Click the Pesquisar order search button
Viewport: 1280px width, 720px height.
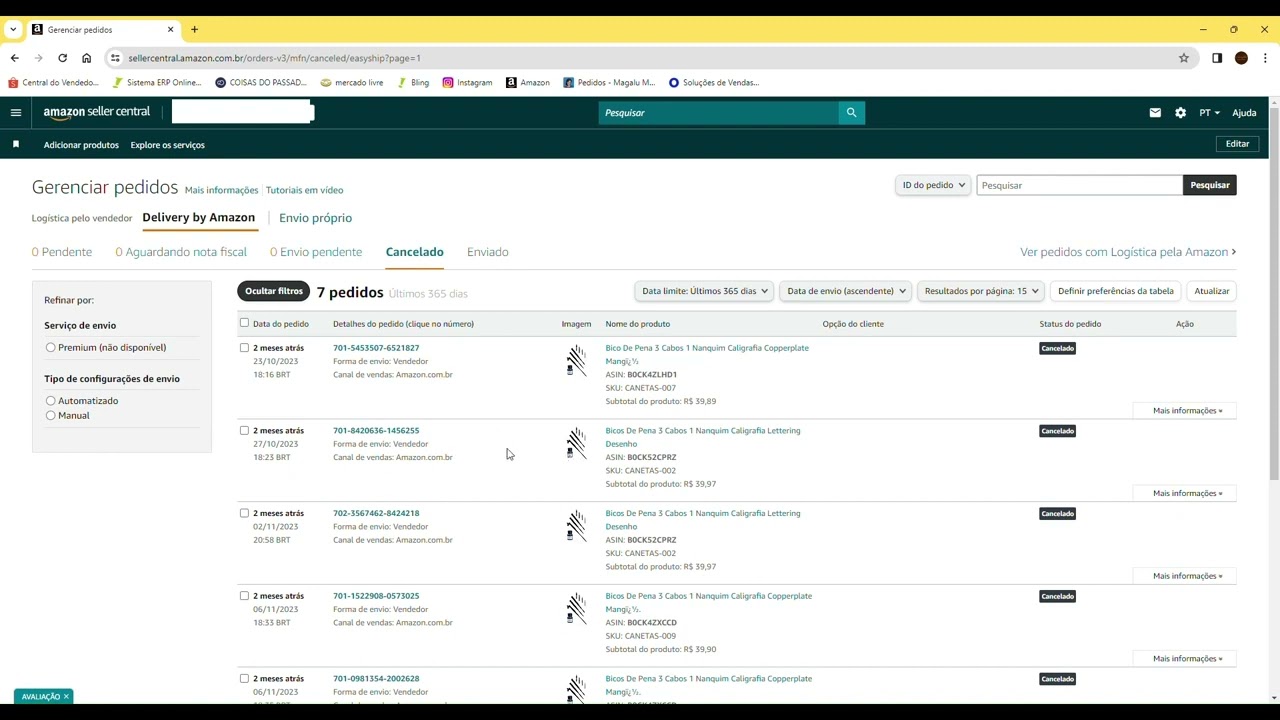[1210, 185]
